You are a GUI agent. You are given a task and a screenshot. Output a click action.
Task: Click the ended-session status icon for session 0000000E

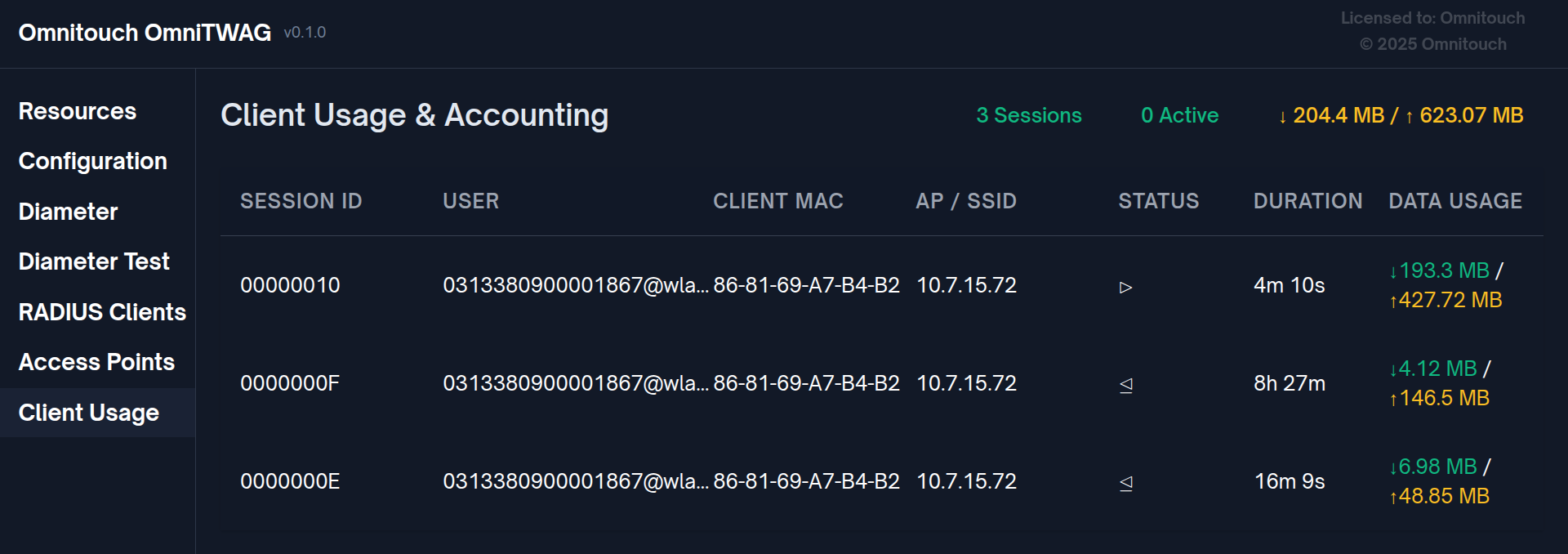(x=1126, y=483)
